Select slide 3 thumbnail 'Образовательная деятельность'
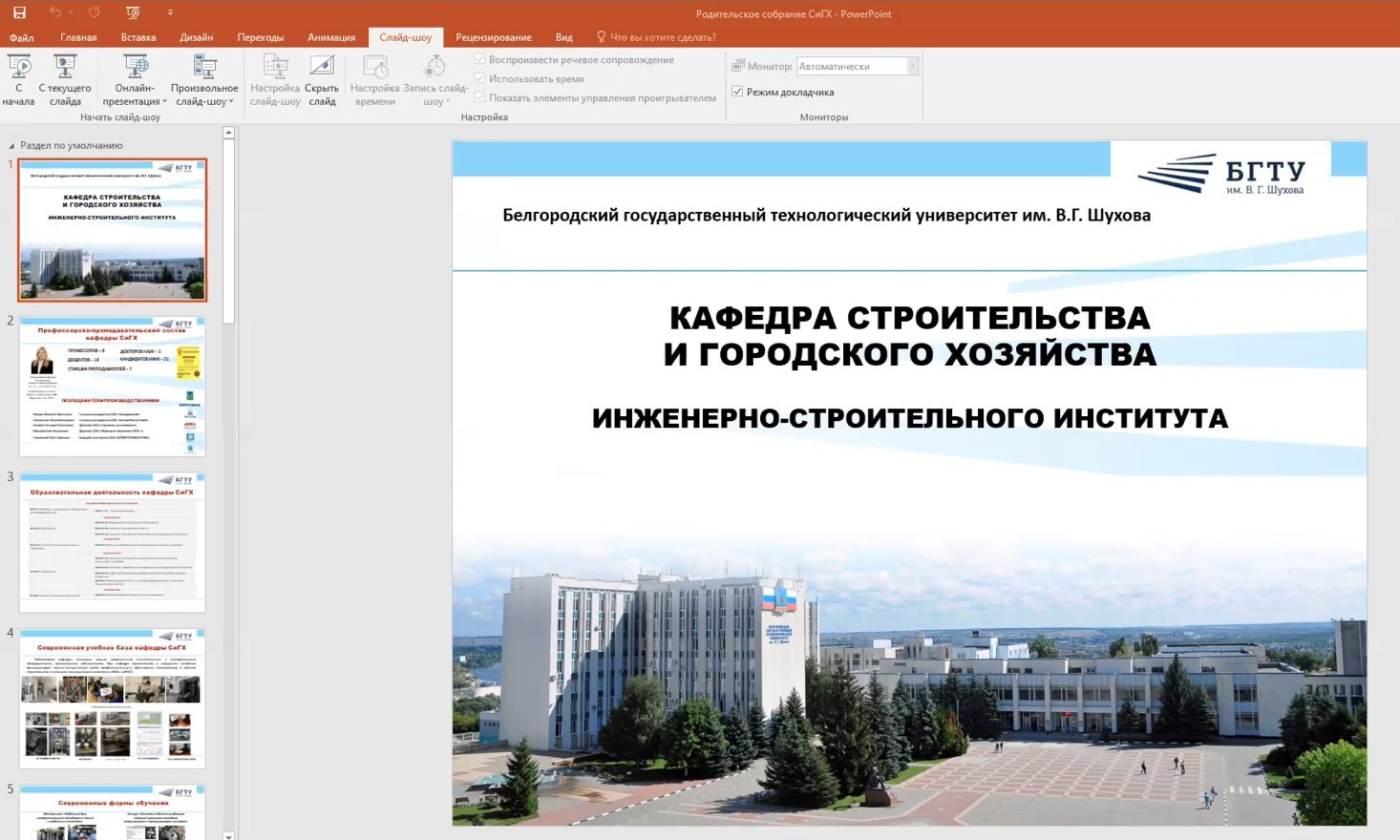The image size is (1400, 840). (x=112, y=542)
